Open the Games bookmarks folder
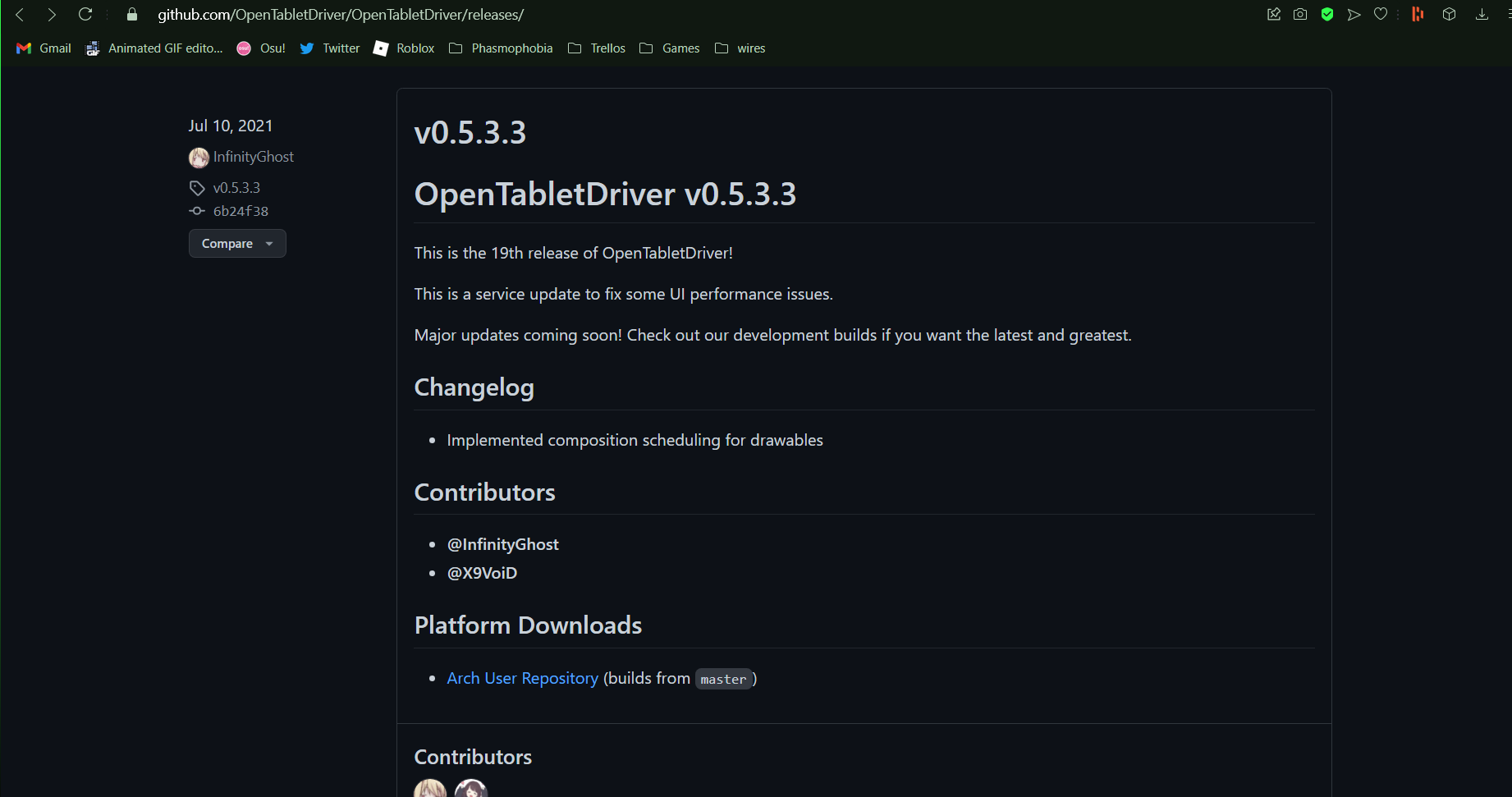 tap(670, 48)
